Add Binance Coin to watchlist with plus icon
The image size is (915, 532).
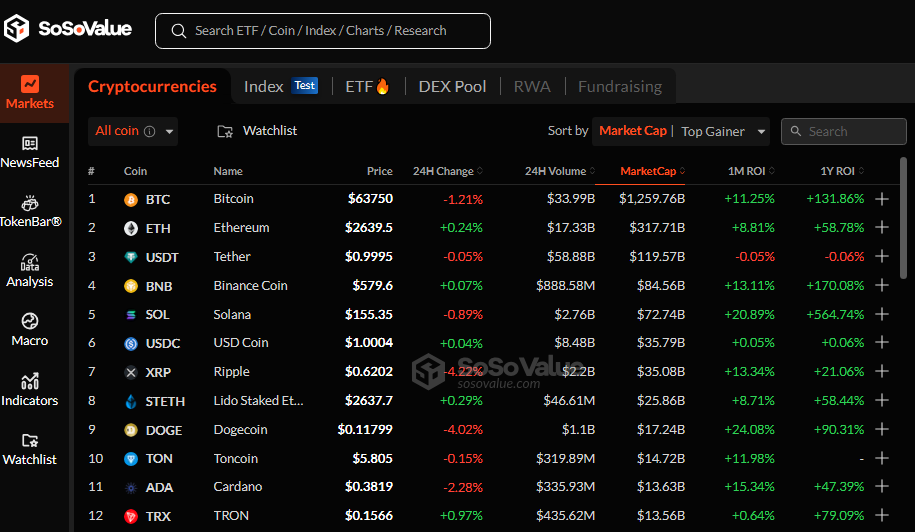tap(882, 285)
